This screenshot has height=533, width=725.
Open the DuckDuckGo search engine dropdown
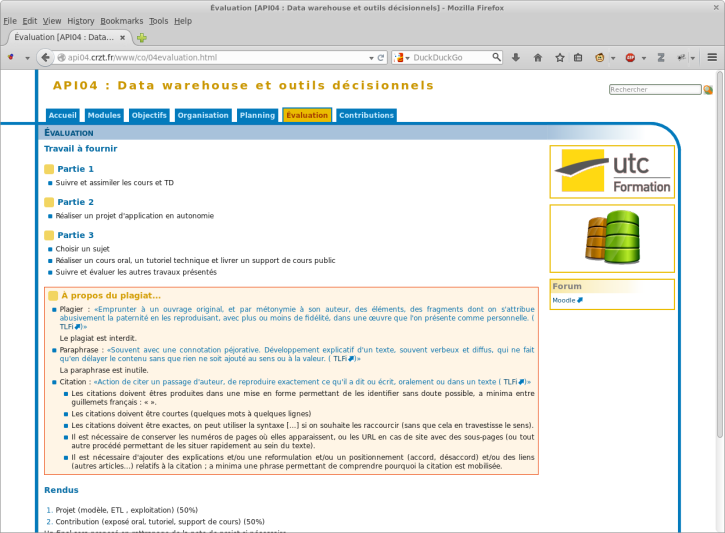(400, 57)
